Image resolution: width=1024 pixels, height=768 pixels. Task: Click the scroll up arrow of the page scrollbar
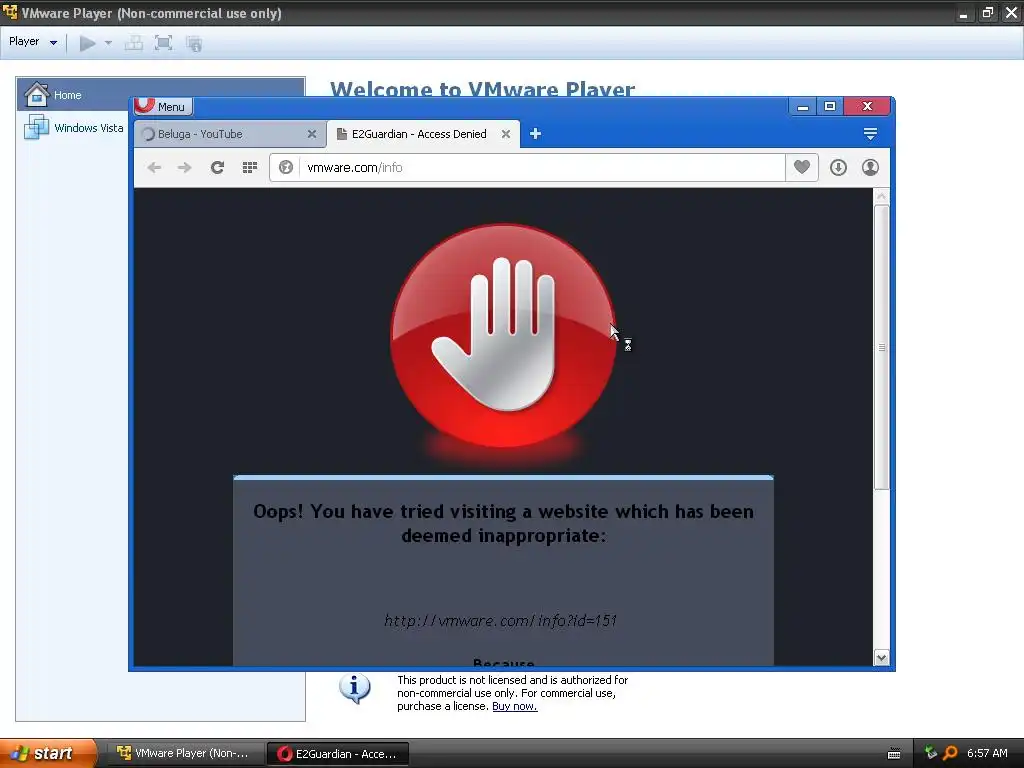[882, 196]
